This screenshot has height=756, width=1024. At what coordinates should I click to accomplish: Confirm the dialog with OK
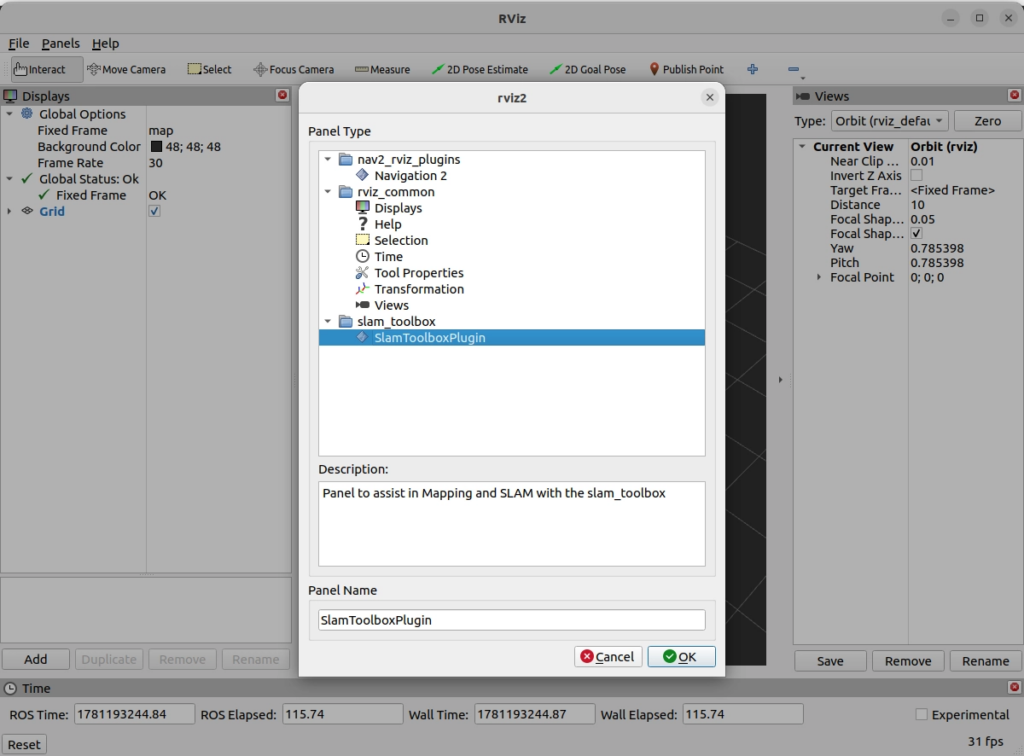tap(681, 656)
